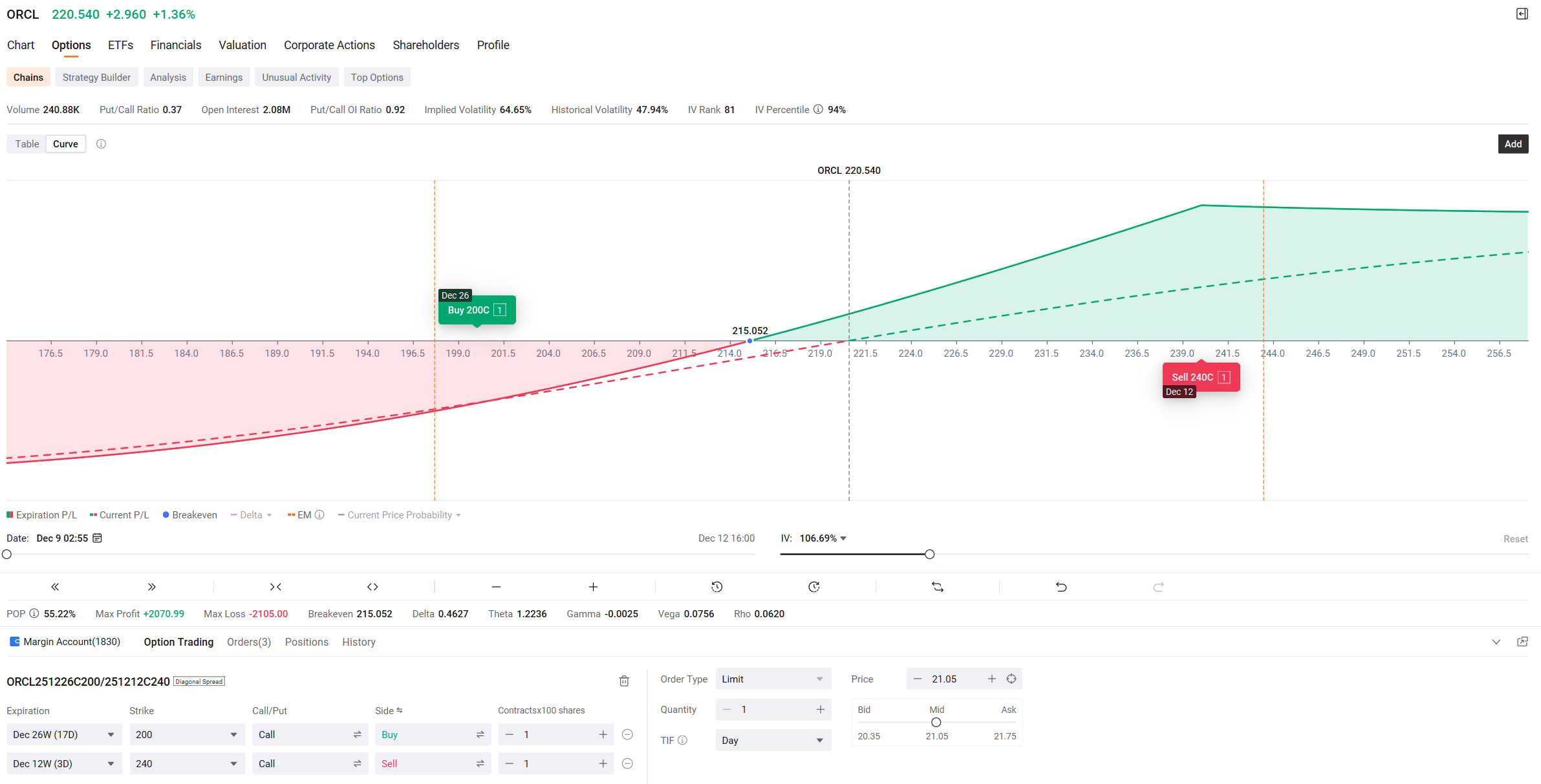Click the IV Percentile info icon
1541x784 pixels.
[818, 109]
